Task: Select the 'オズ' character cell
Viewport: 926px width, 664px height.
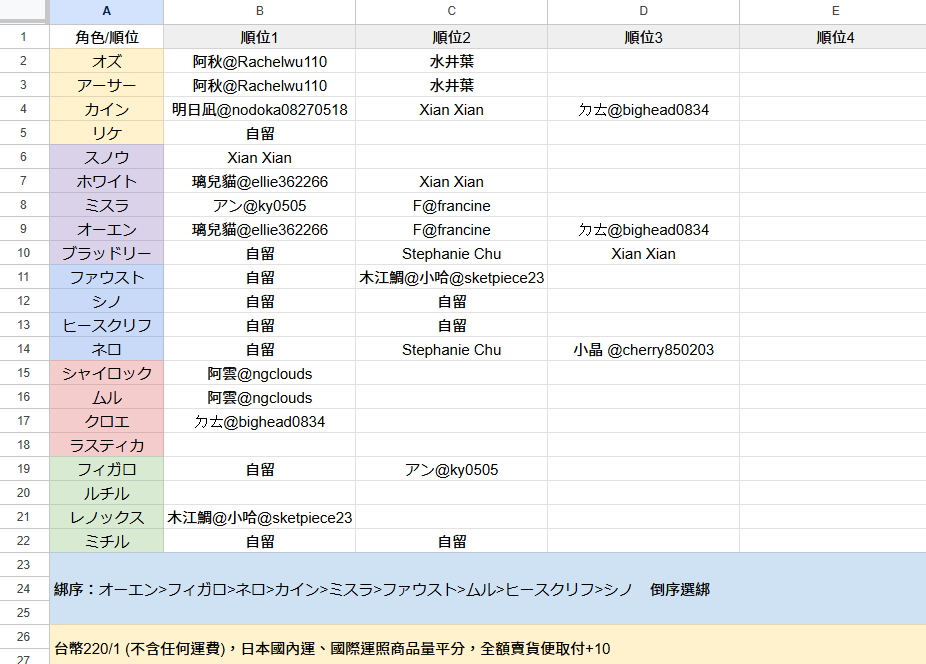Action: 106,61
